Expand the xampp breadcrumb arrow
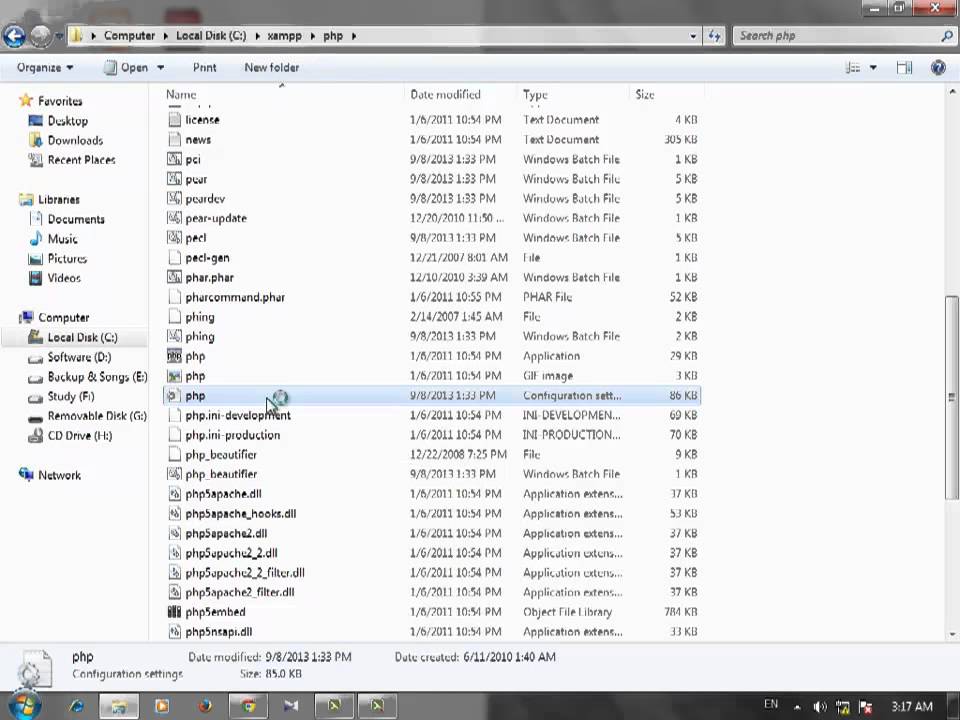 coord(312,36)
